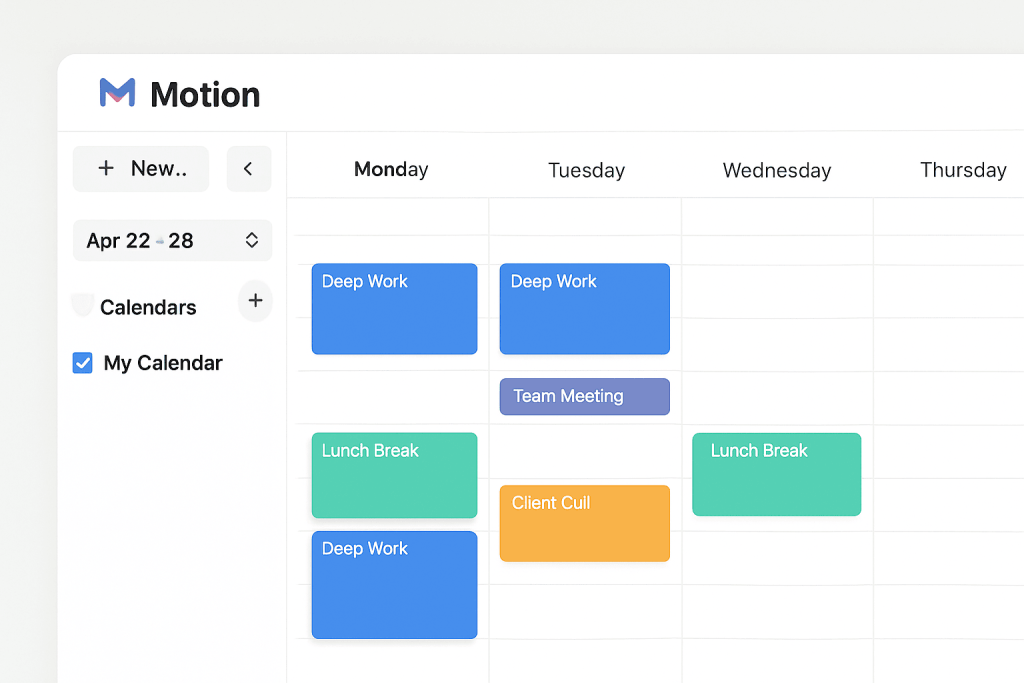Select the Tuesday column header
The height and width of the screenshot is (683, 1024).
[586, 170]
